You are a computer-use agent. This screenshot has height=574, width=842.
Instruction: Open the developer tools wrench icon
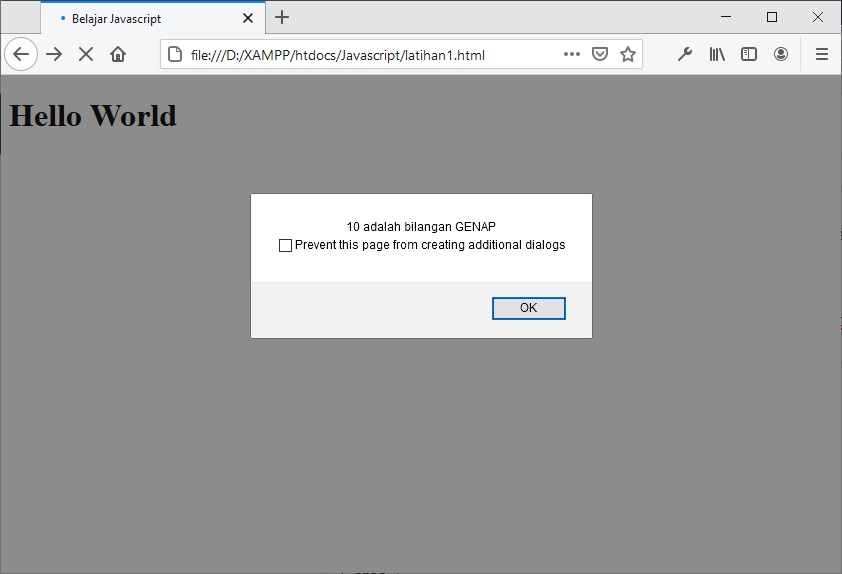(x=685, y=54)
